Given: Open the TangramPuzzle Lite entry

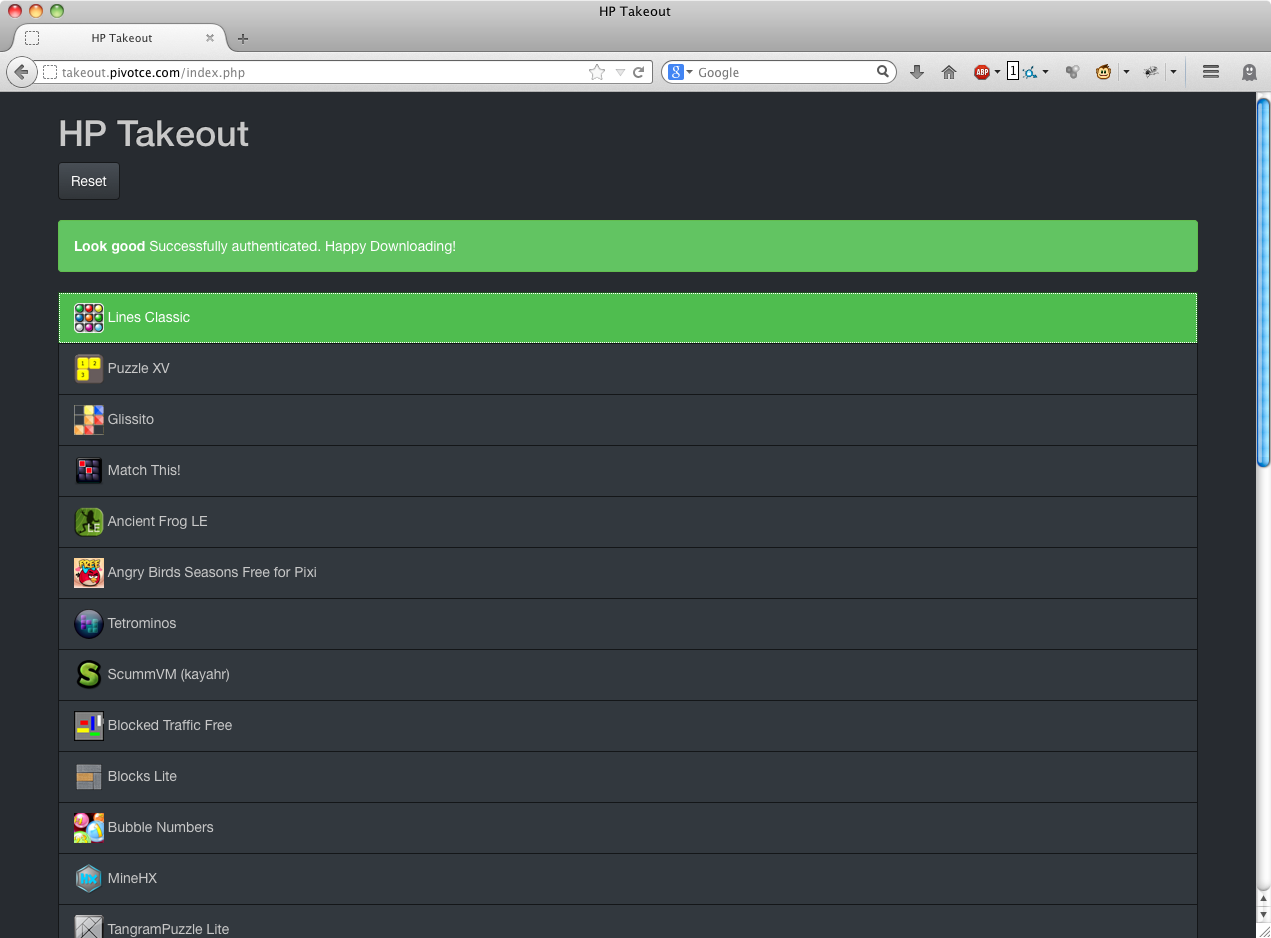Looking at the screenshot, I should pos(628,922).
